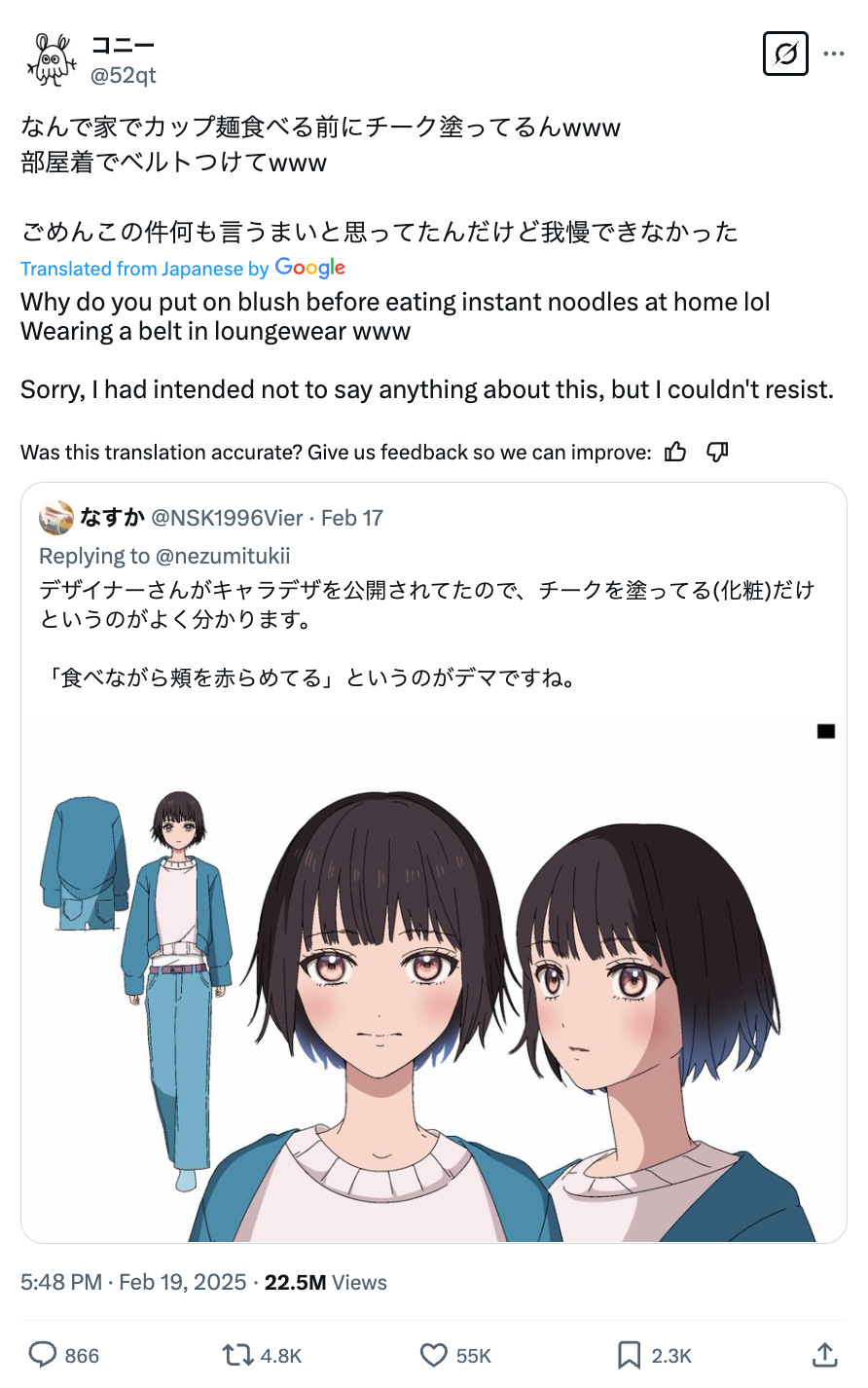Click the なすか quoted avatar
868x1388 pixels.
pyautogui.click(x=56, y=518)
